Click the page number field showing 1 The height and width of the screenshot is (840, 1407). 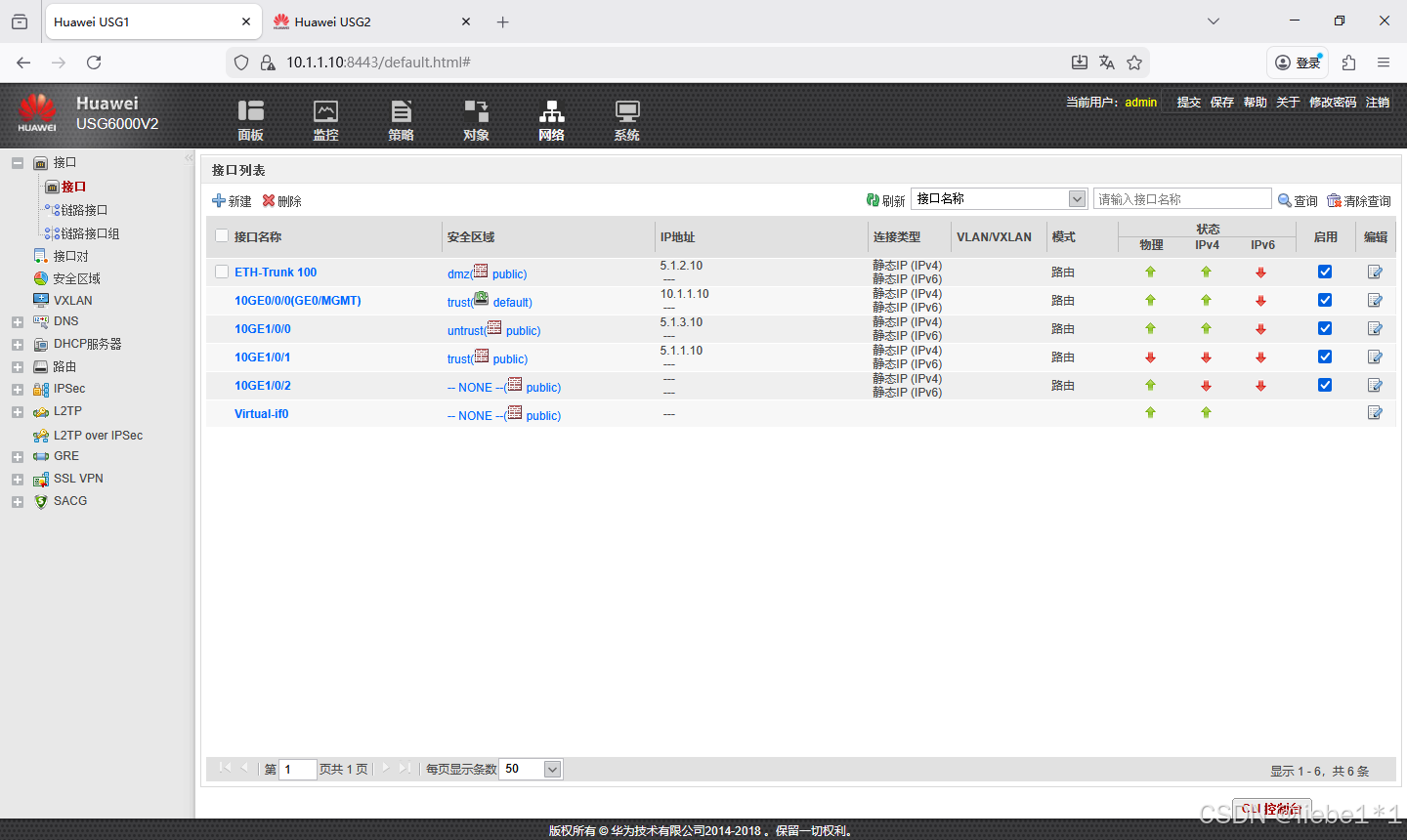[298, 769]
